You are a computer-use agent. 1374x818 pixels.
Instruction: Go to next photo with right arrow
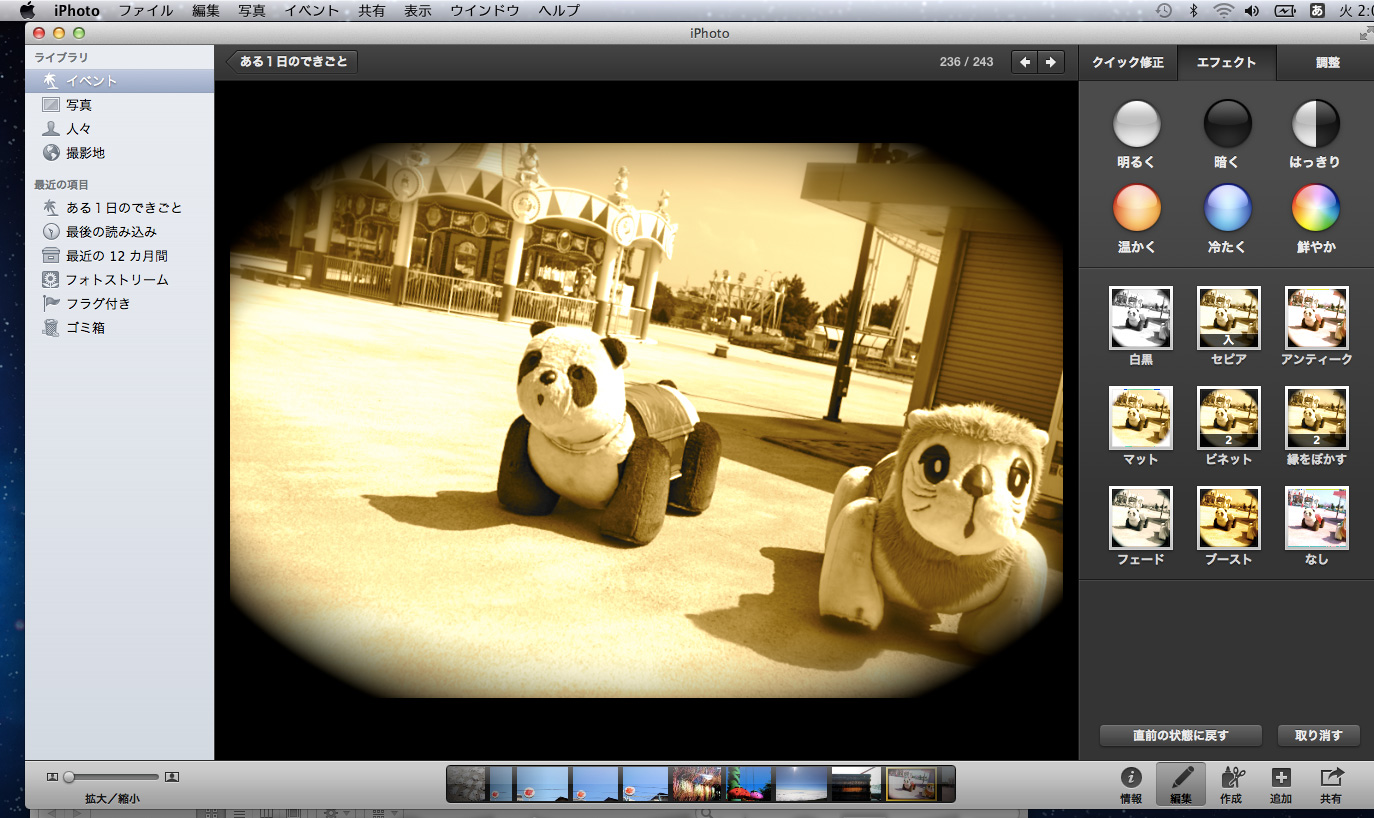pos(1050,62)
